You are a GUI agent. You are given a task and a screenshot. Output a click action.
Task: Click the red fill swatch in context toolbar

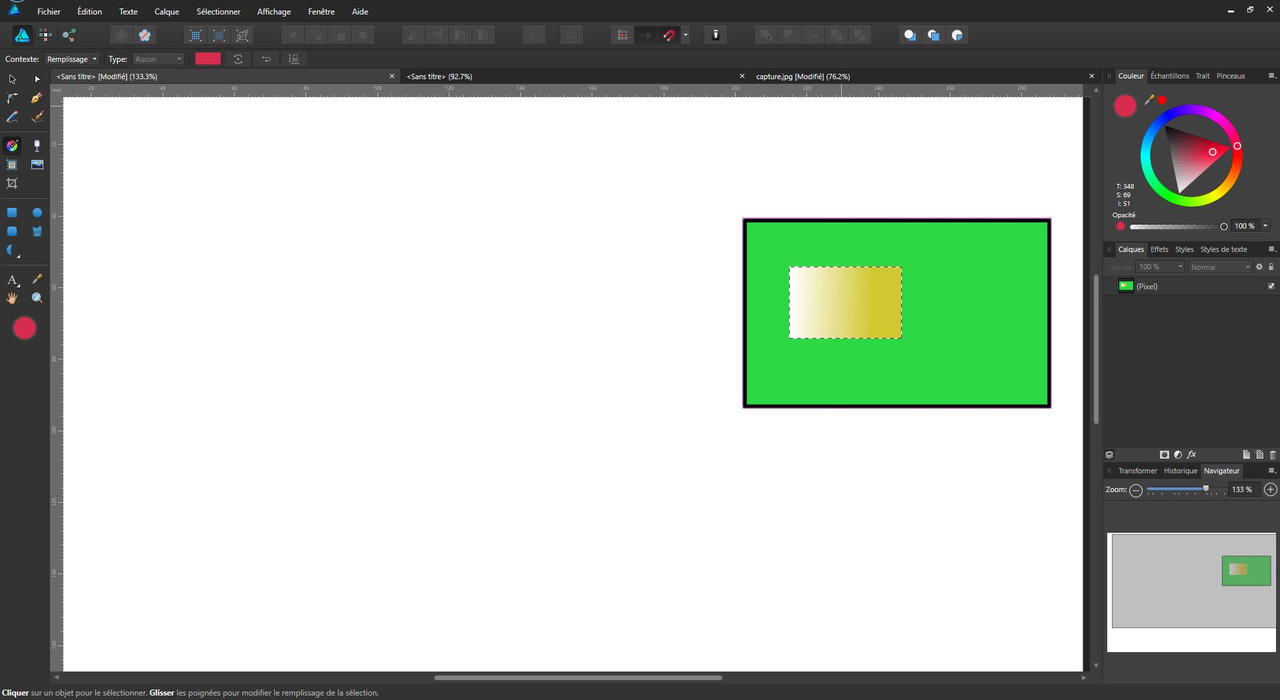click(208, 59)
